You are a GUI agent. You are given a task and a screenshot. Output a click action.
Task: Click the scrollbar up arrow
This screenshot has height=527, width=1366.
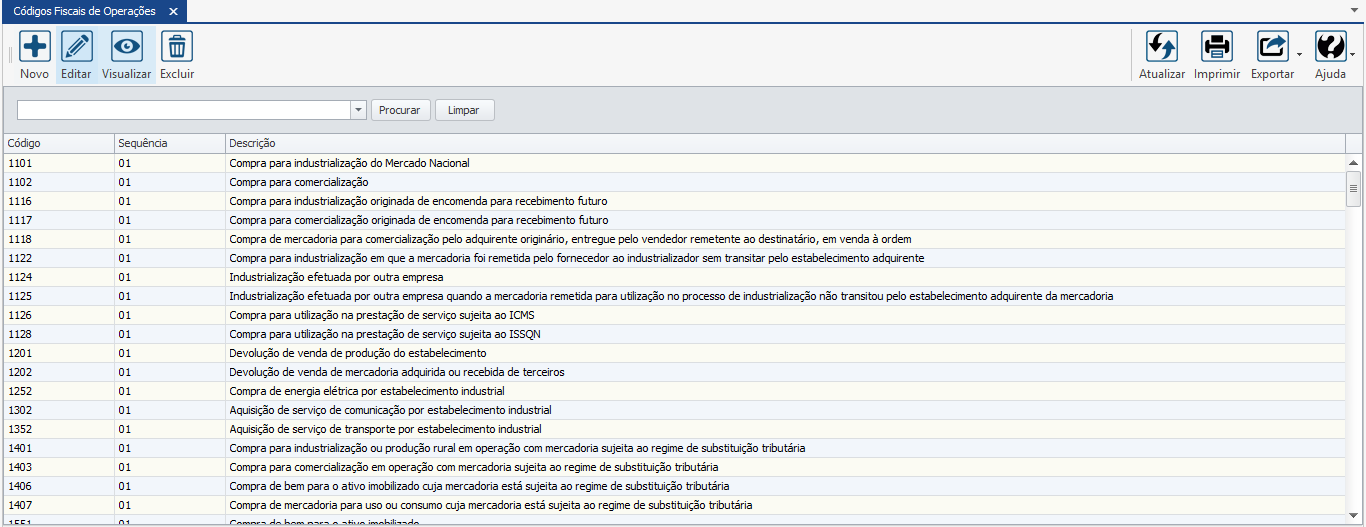(1354, 162)
